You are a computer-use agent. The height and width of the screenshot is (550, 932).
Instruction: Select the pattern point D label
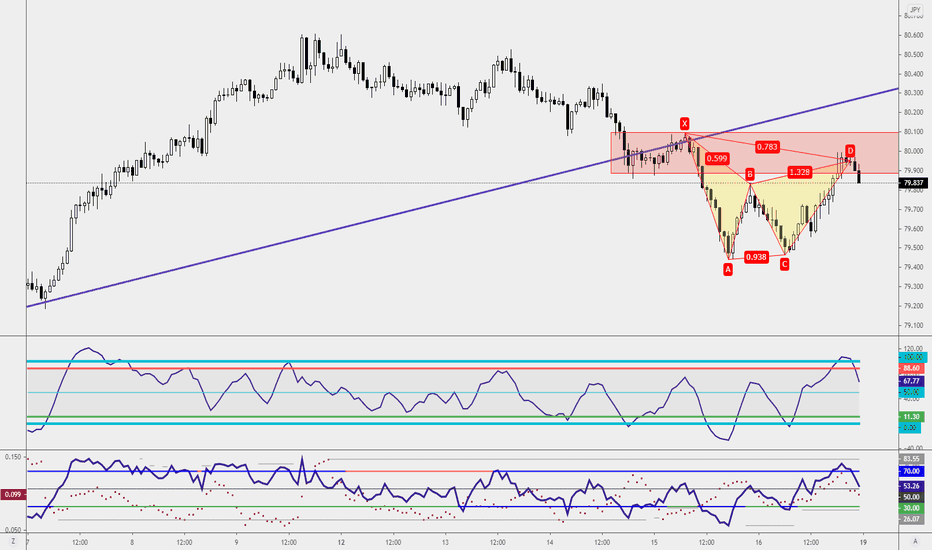(851, 151)
